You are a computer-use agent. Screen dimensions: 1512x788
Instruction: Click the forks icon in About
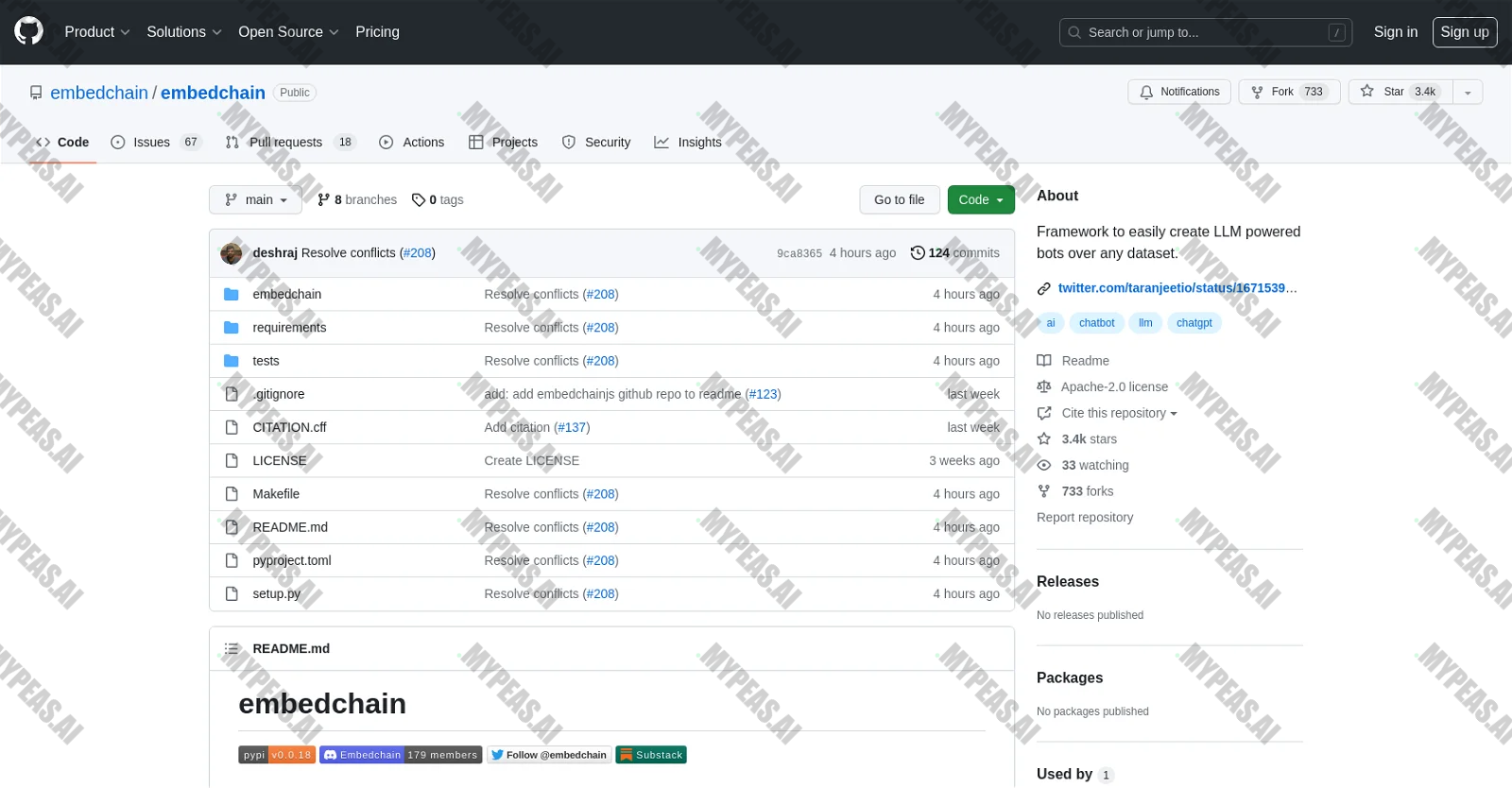tap(1044, 491)
